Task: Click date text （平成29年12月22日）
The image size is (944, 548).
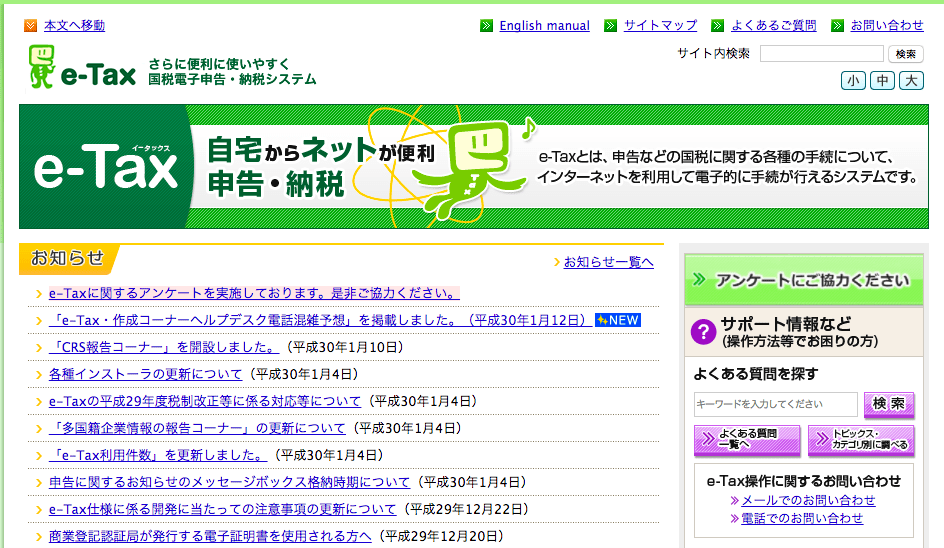Action: pyautogui.click(x=467, y=509)
